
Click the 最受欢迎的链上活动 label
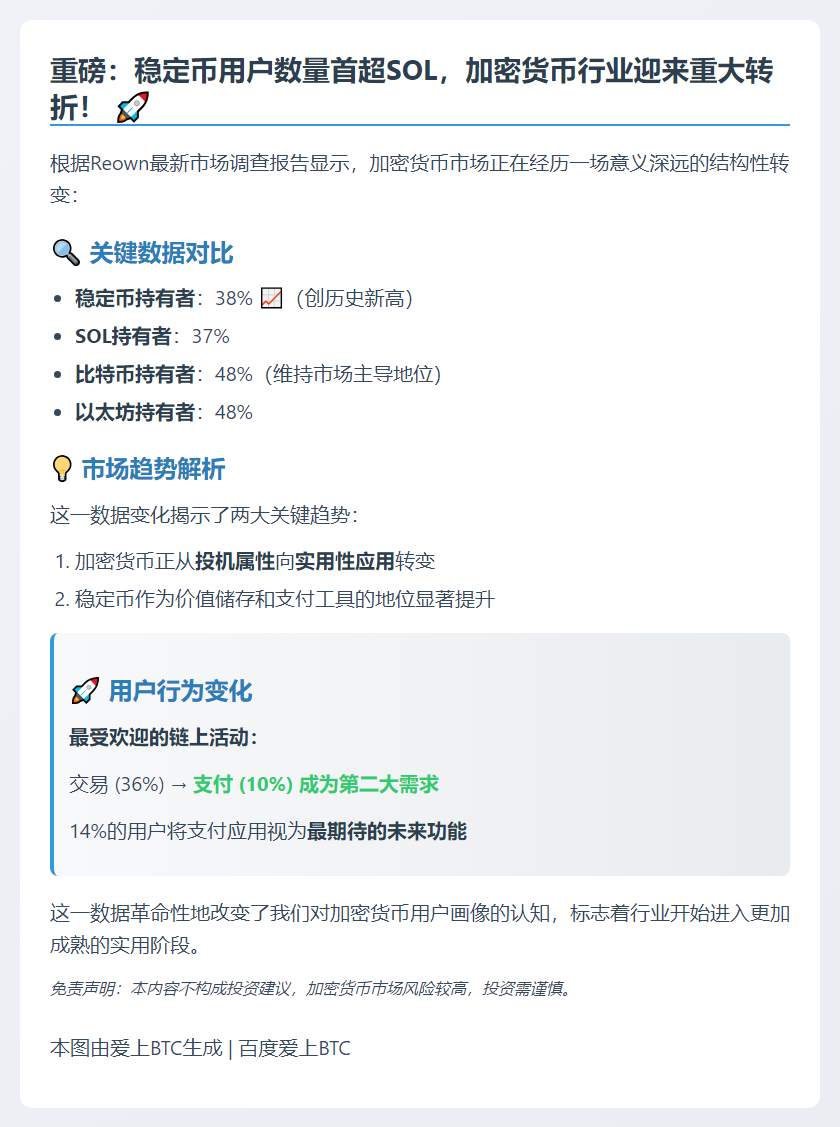(x=164, y=737)
